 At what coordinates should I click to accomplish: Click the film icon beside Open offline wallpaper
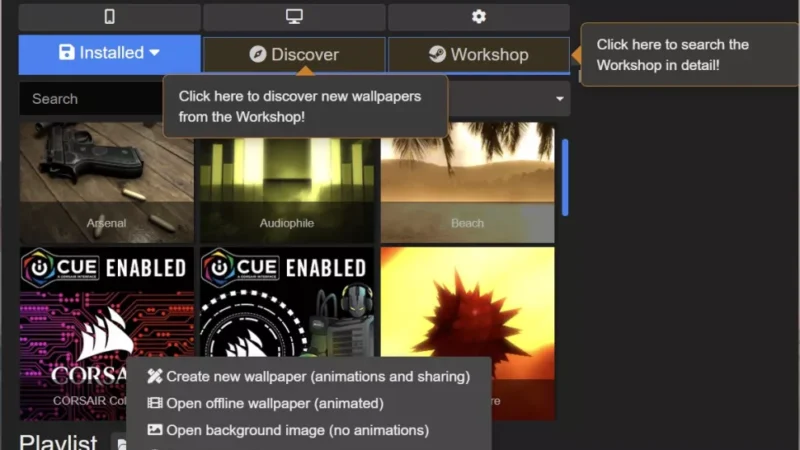point(154,404)
